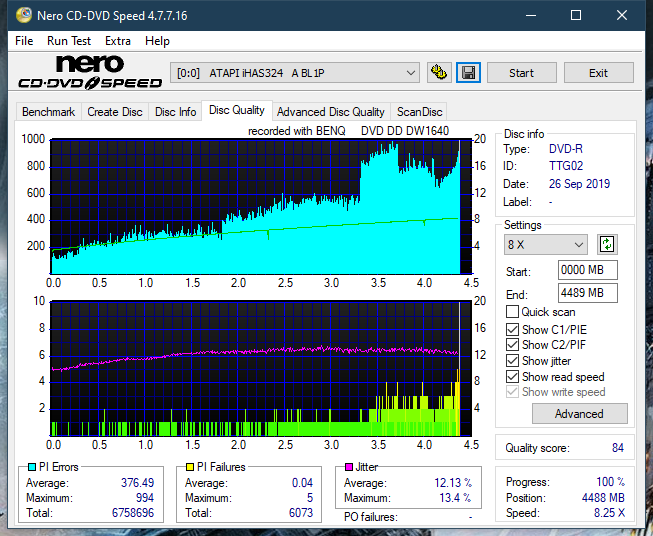Open the Run Test menu
Viewport: 653px width, 536px height.
[x=69, y=41]
